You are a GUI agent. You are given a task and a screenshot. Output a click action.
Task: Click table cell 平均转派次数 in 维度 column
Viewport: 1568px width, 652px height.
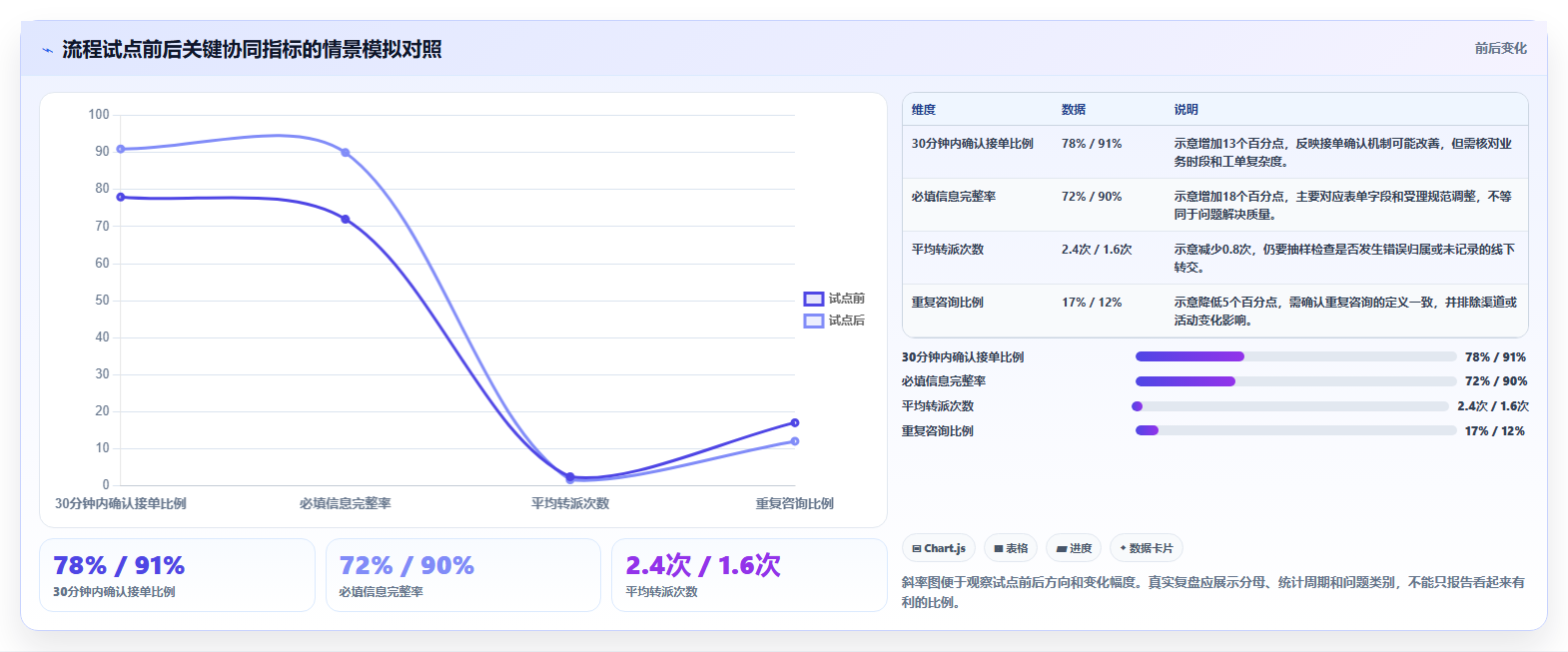pos(948,250)
